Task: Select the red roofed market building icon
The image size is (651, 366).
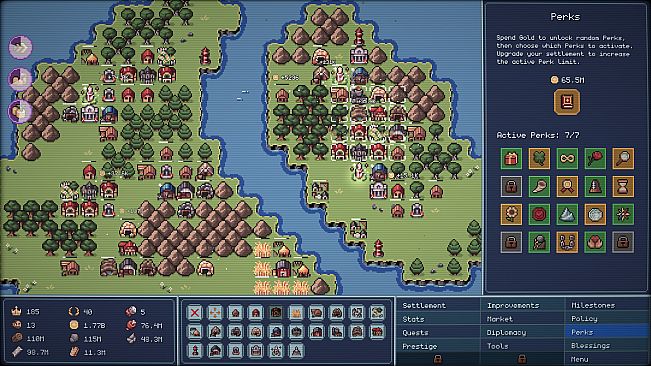Action: [x=377, y=332]
